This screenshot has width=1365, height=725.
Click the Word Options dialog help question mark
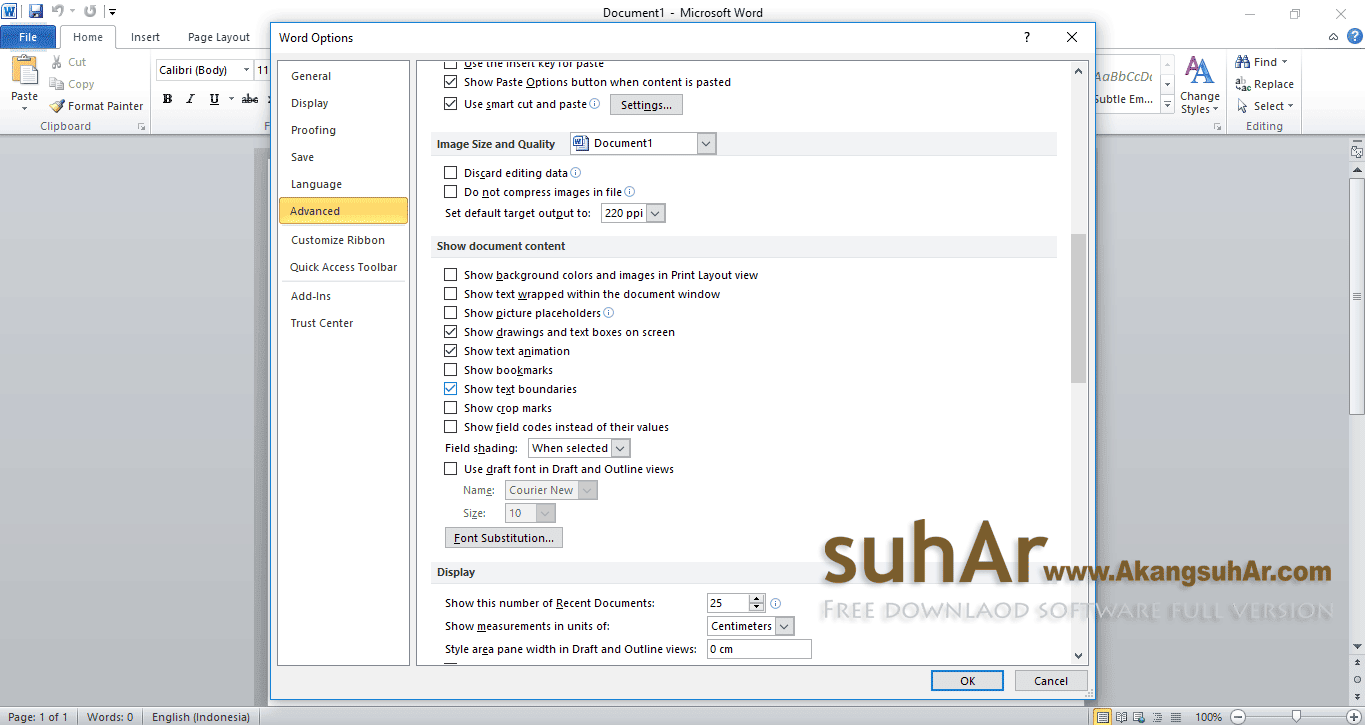(x=1026, y=37)
